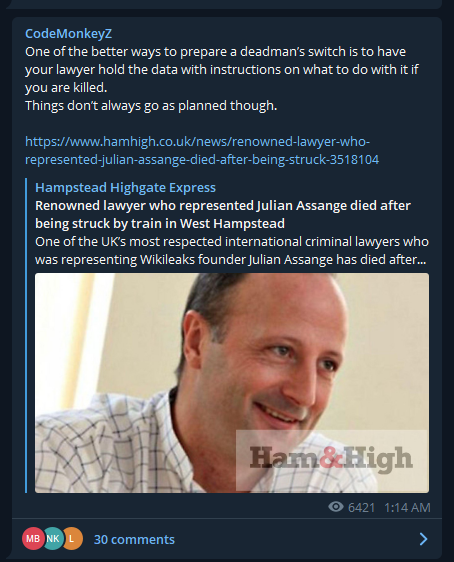
Task: Click the article description preview text
Action: pyautogui.click(x=232, y=250)
